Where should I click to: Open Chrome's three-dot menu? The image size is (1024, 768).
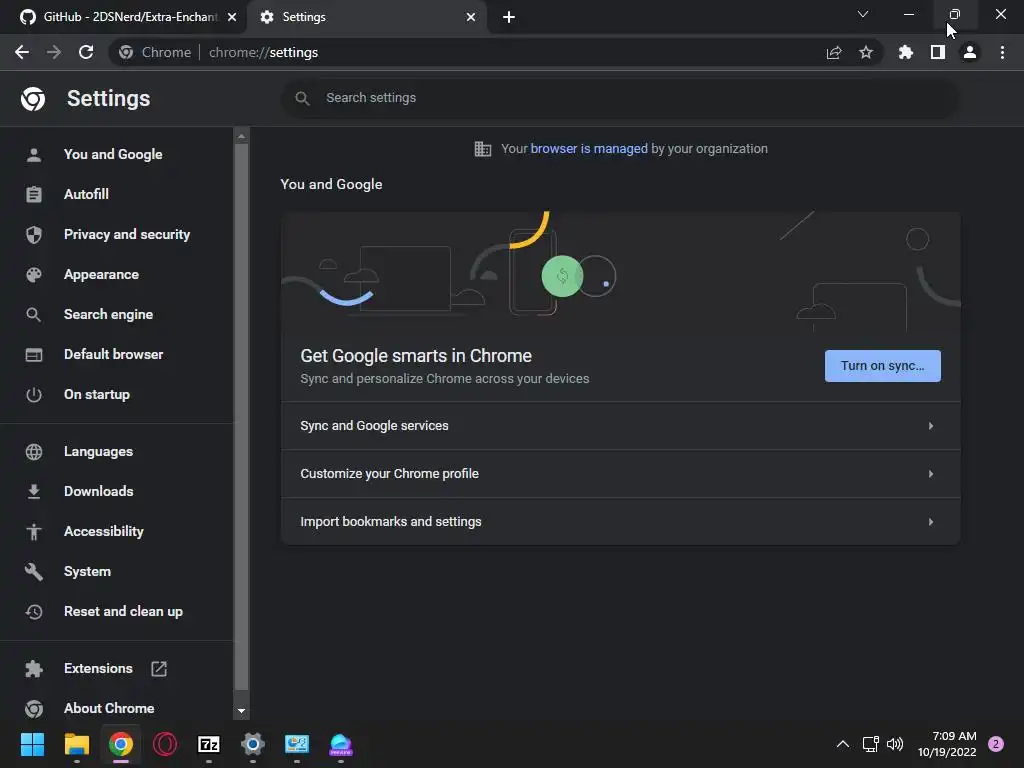point(1002,52)
